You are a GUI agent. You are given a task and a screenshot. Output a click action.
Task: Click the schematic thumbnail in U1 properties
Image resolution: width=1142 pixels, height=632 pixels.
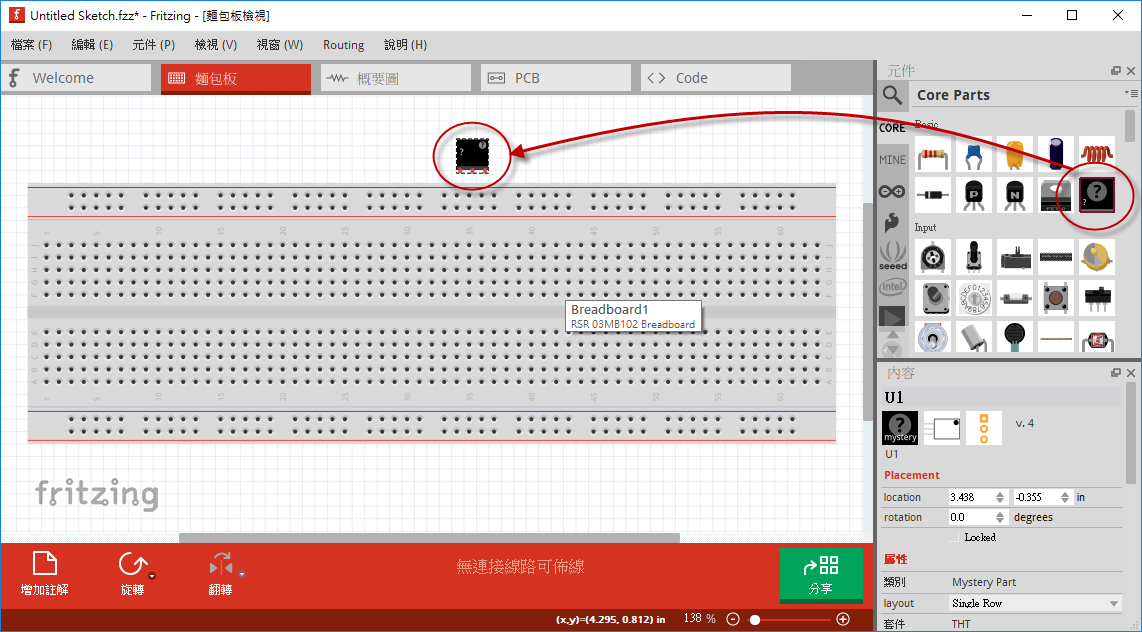point(942,428)
